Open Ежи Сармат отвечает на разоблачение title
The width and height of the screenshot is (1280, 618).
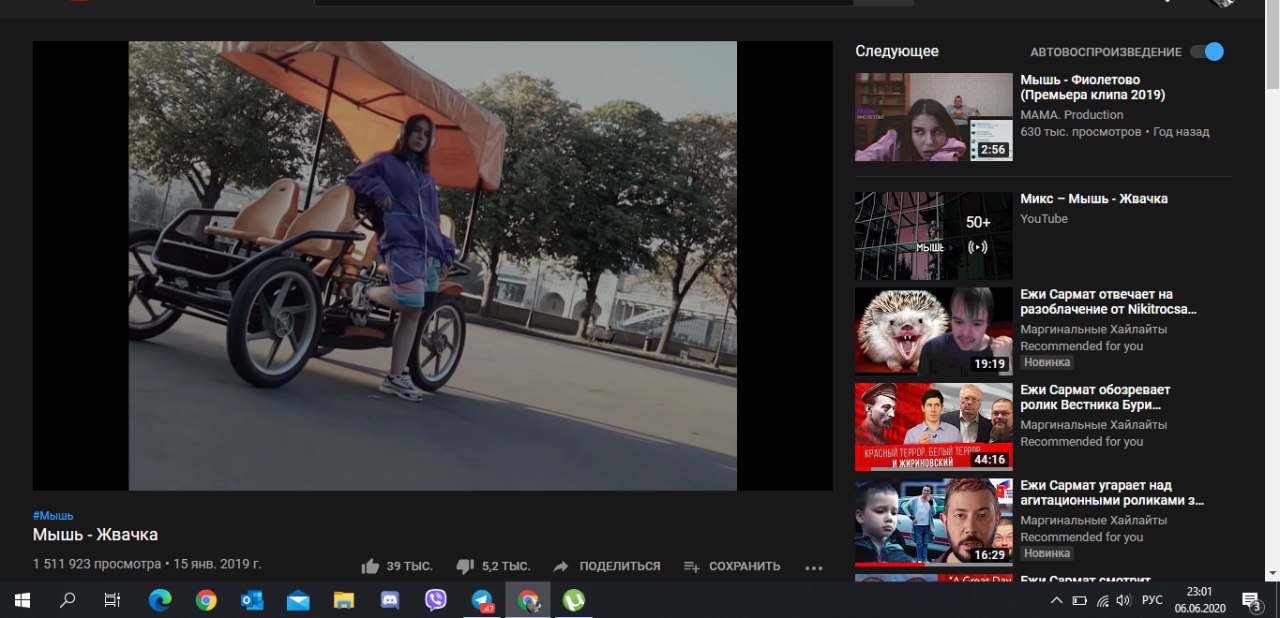pyautogui.click(x=1108, y=302)
